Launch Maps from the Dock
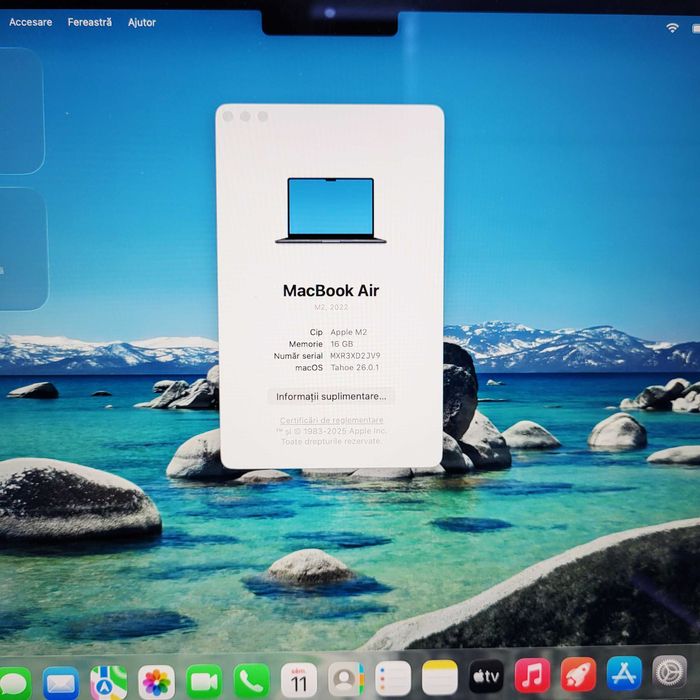 [108, 683]
